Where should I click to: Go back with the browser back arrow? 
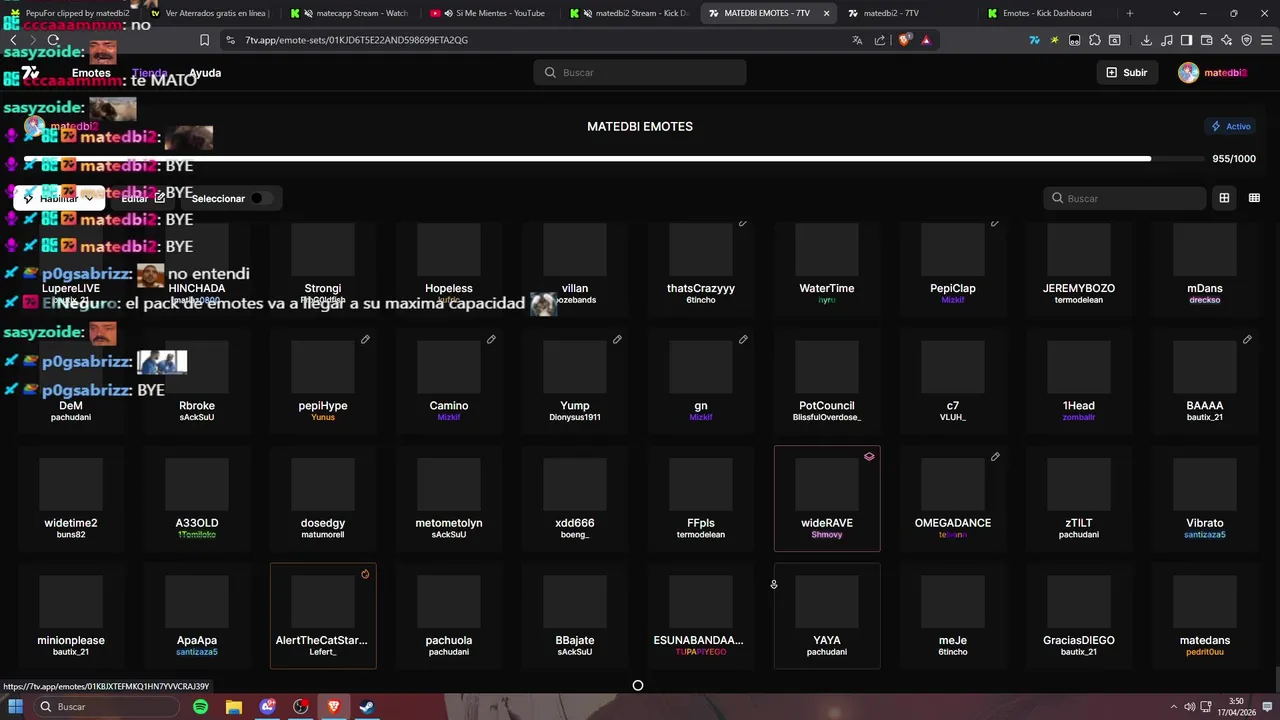tap(14, 40)
